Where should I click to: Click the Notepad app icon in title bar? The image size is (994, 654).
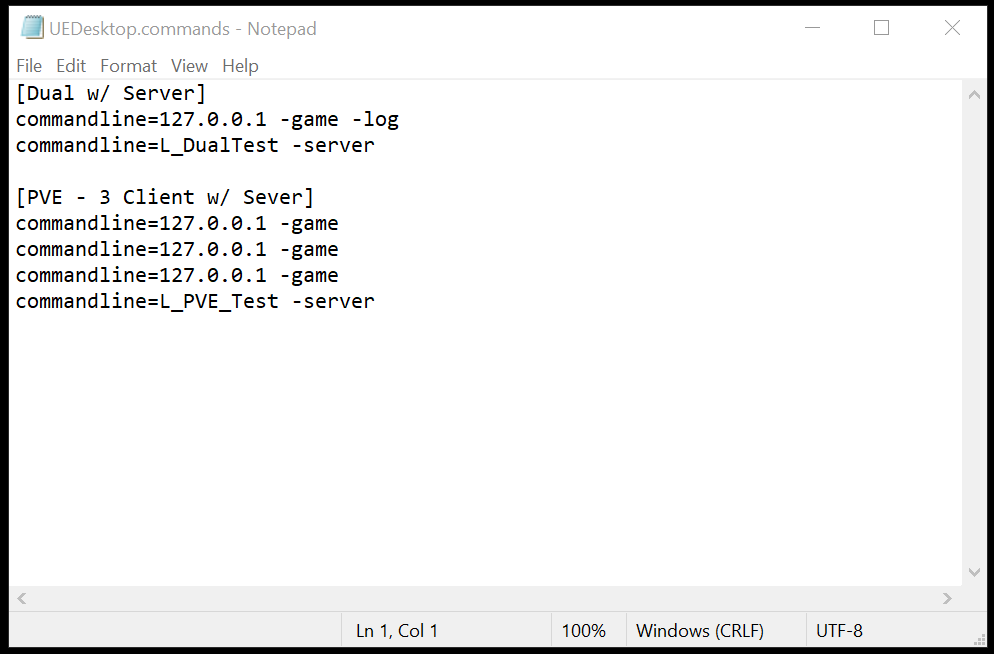(32, 28)
